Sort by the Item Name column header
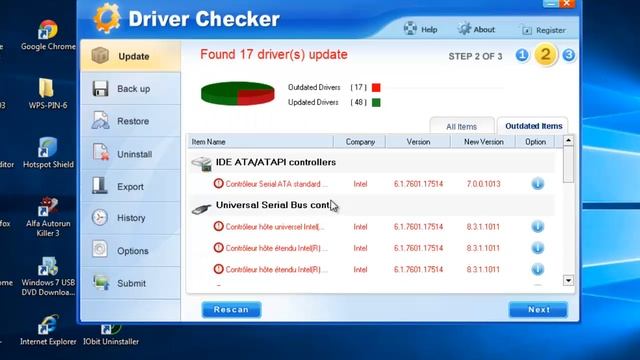The height and width of the screenshot is (360, 640). coord(260,142)
